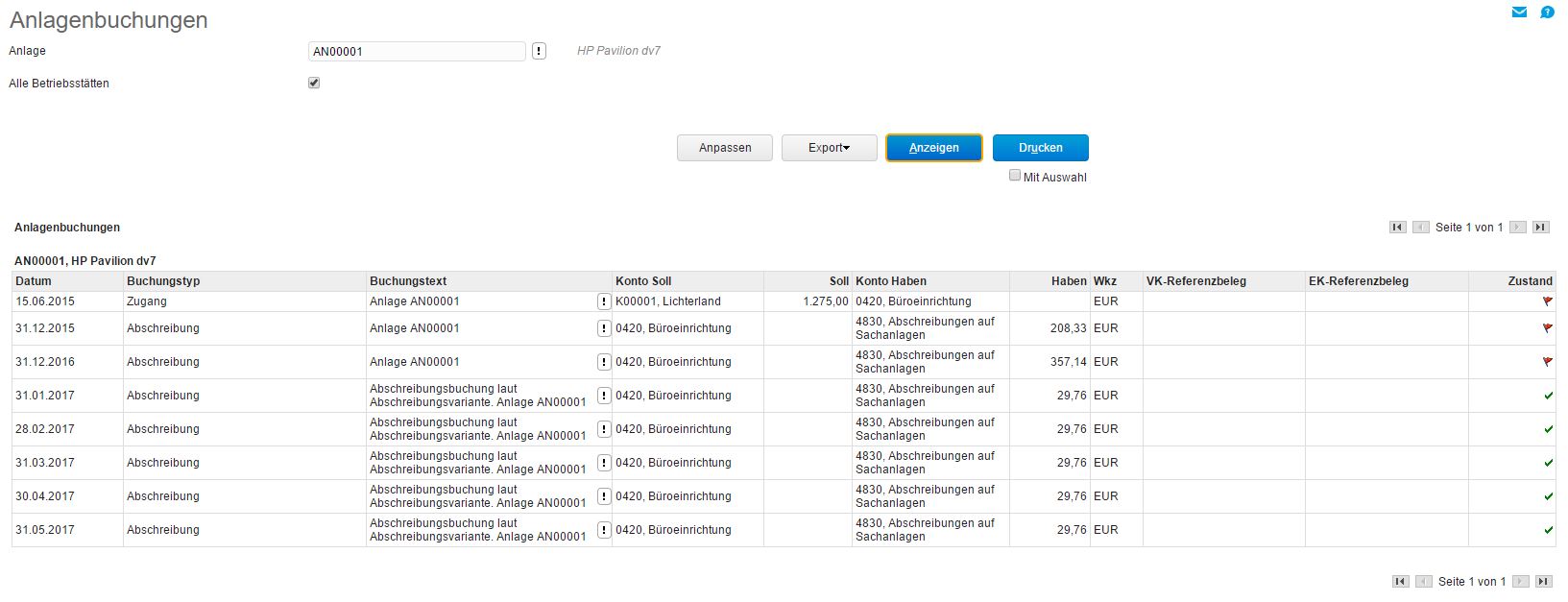Viewport: 1568px width, 602px height.
Task: Click exclamation icon in 31.05.2017 row
Action: tap(604, 530)
